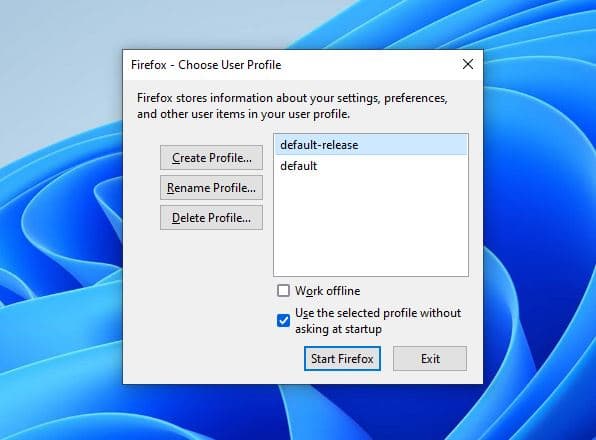Click Delete Profile... button
Screen dimensions: 596x440
tap(211, 218)
